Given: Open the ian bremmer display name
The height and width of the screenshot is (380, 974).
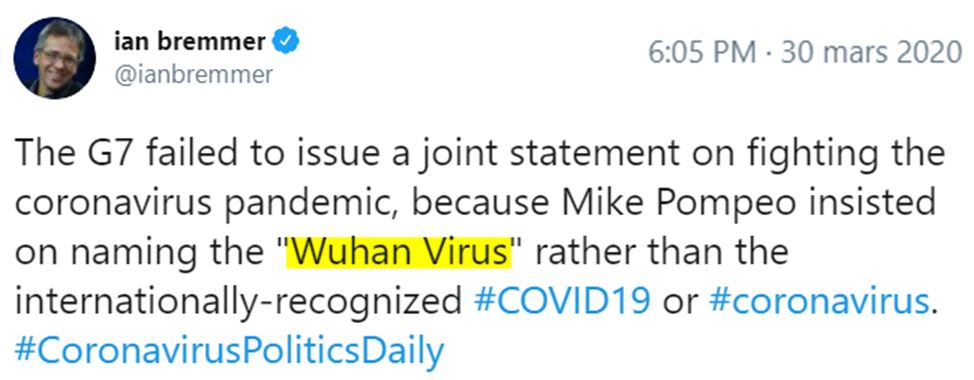Looking at the screenshot, I should coord(191,42).
